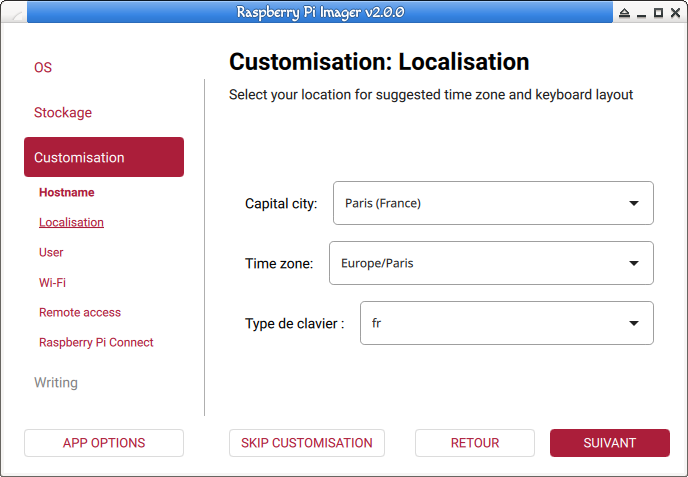The image size is (688, 477).
Task: Open the Capital city combo box
Action: click(x=493, y=203)
